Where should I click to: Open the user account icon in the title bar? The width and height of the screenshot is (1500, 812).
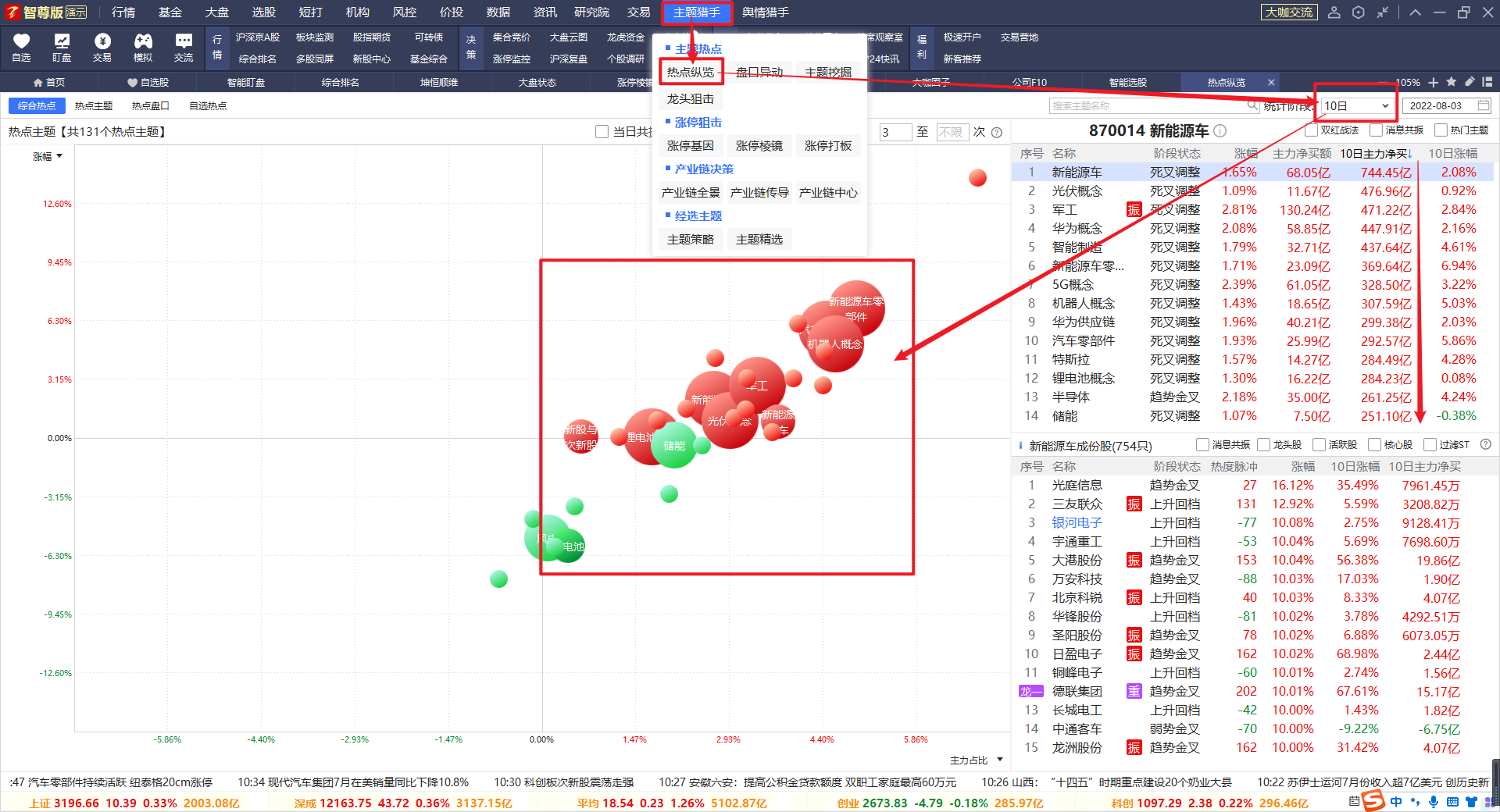(x=1334, y=12)
